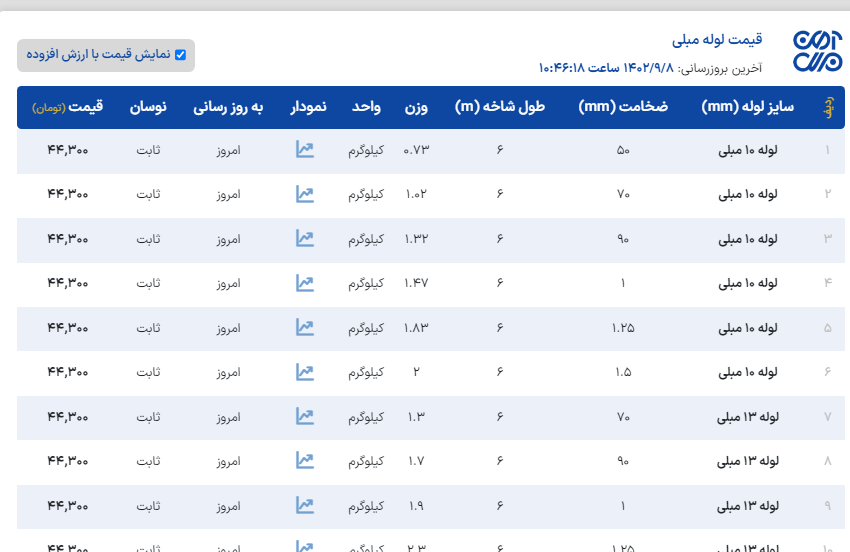Open chart icon for row 6 (weight 2)
The image size is (850, 552).
point(305,372)
